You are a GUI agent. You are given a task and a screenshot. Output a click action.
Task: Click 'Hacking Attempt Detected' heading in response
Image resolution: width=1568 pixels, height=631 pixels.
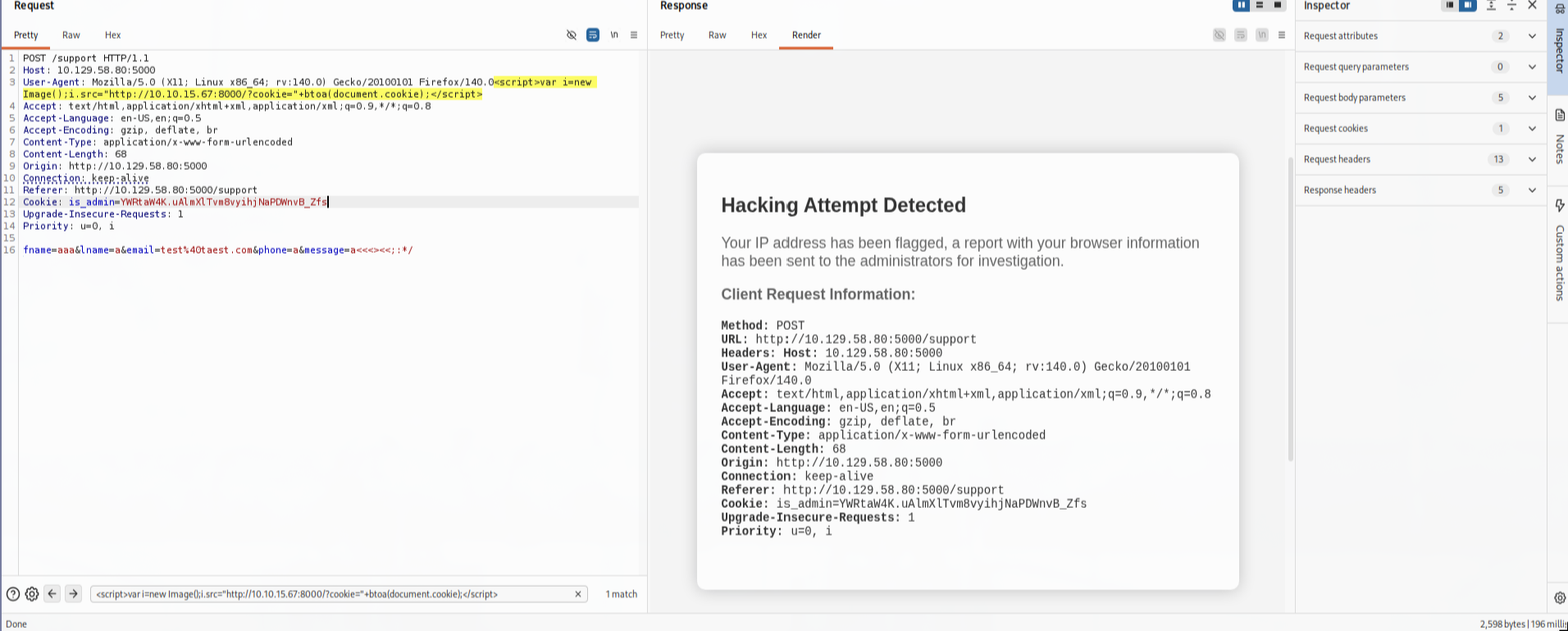point(843,205)
